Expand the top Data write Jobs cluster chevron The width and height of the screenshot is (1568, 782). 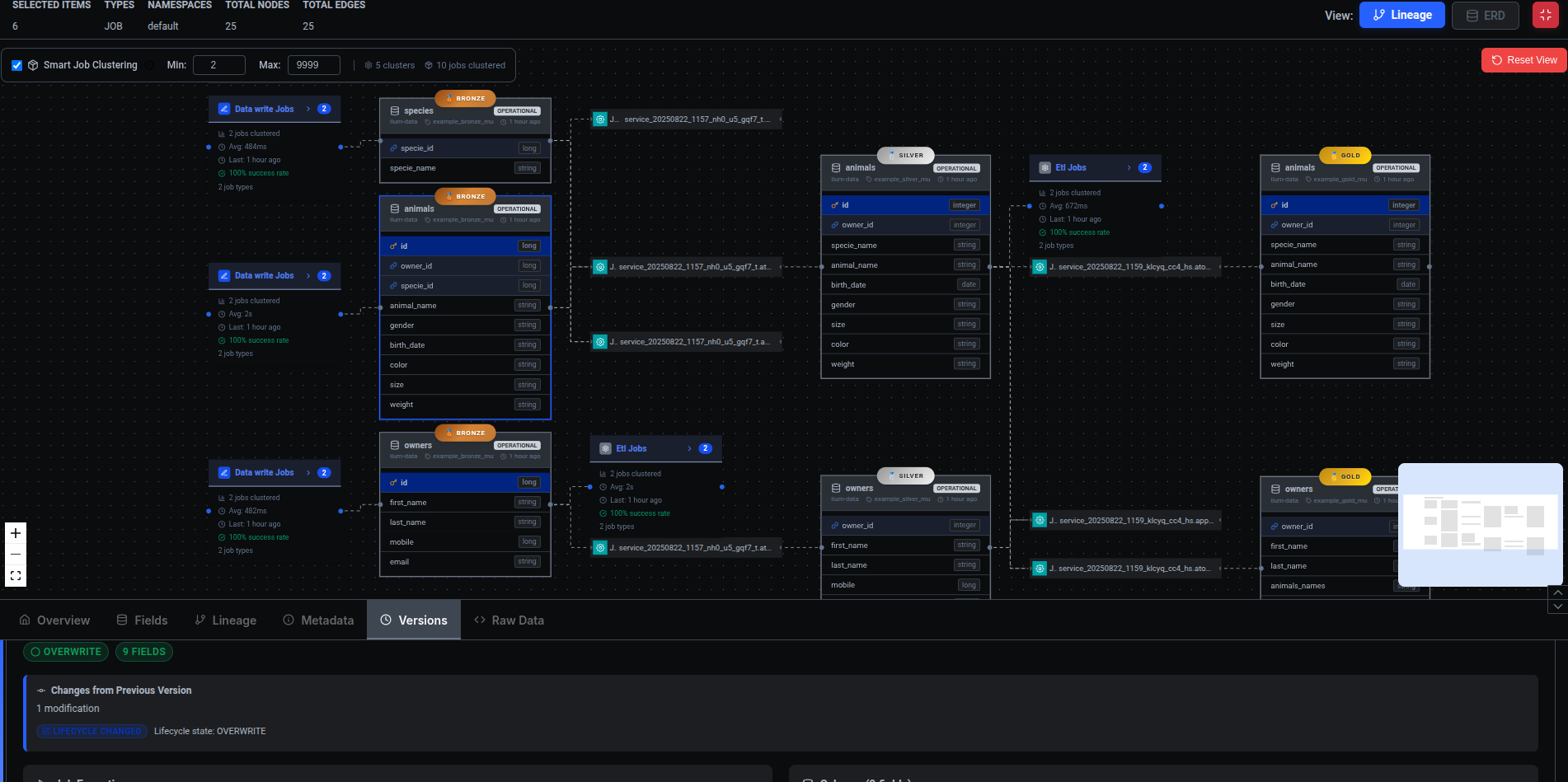click(308, 109)
